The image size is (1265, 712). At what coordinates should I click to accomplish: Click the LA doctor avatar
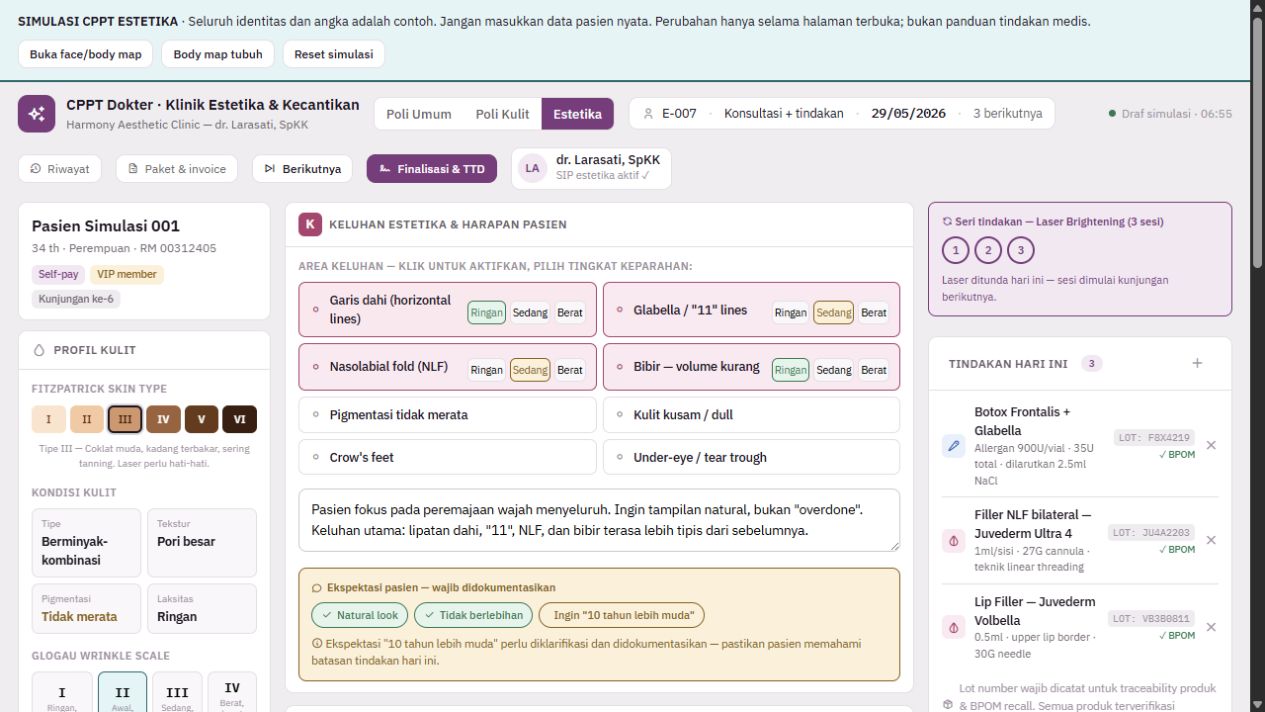(x=532, y=168)
